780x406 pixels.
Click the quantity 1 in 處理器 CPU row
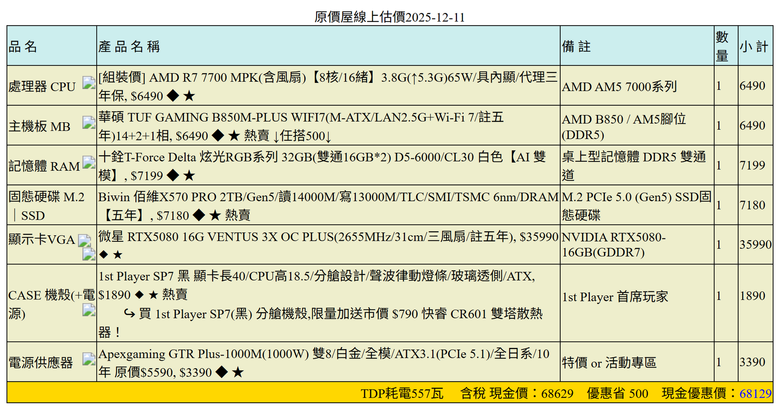coord(719,86)
